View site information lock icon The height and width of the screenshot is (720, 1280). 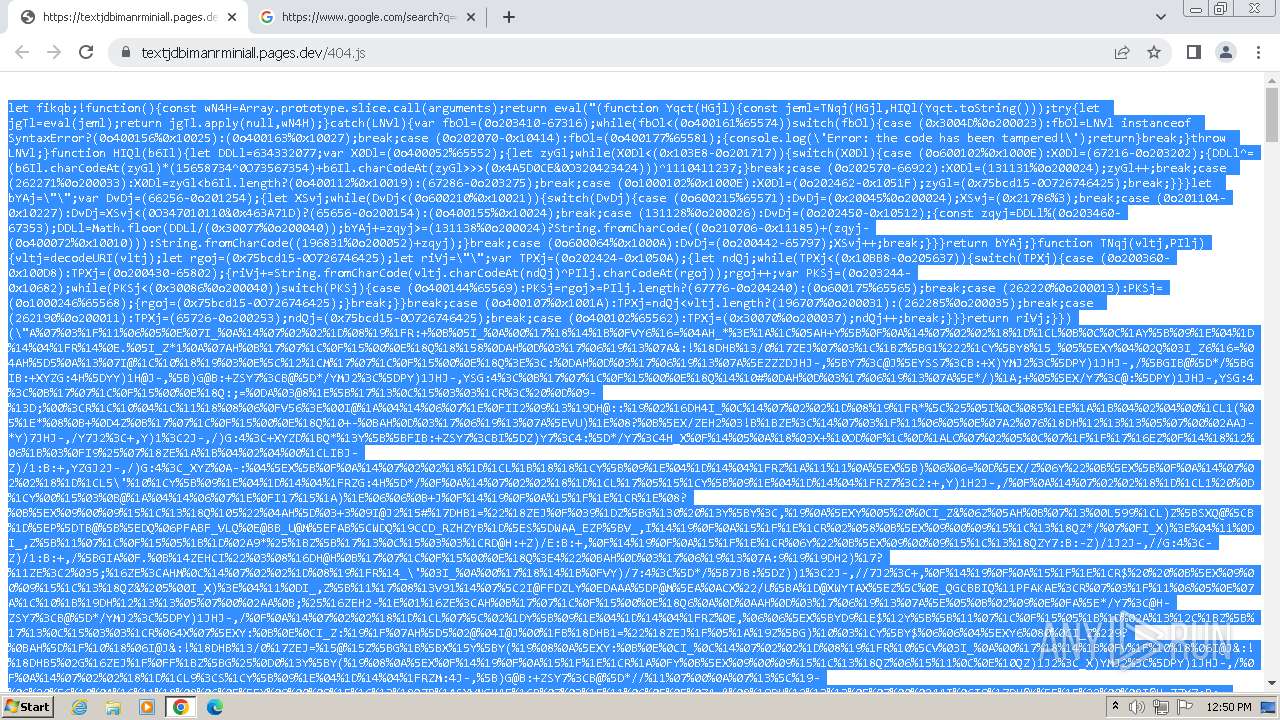click(125, 52)
